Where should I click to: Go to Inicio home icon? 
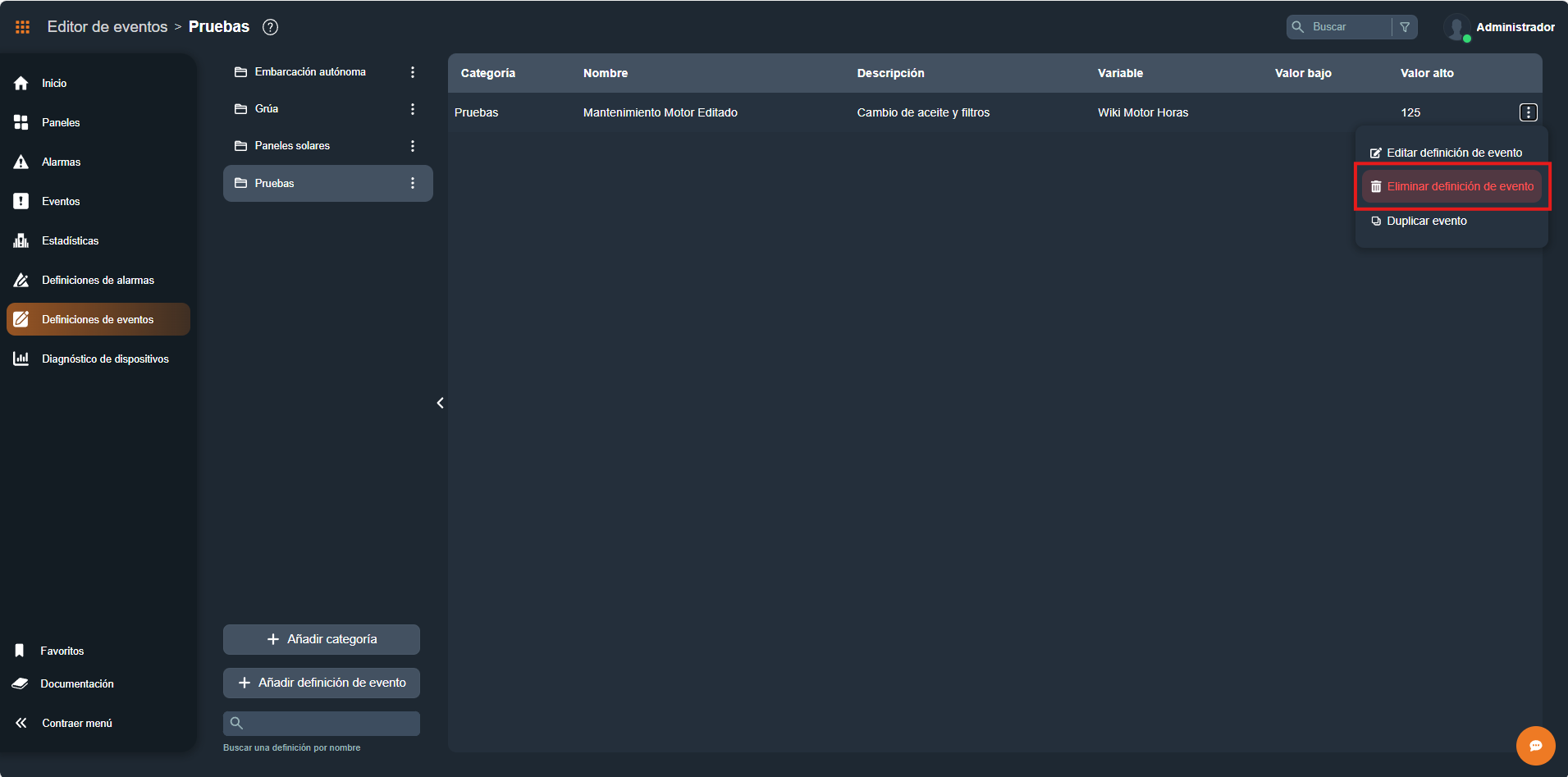[21, 83]
